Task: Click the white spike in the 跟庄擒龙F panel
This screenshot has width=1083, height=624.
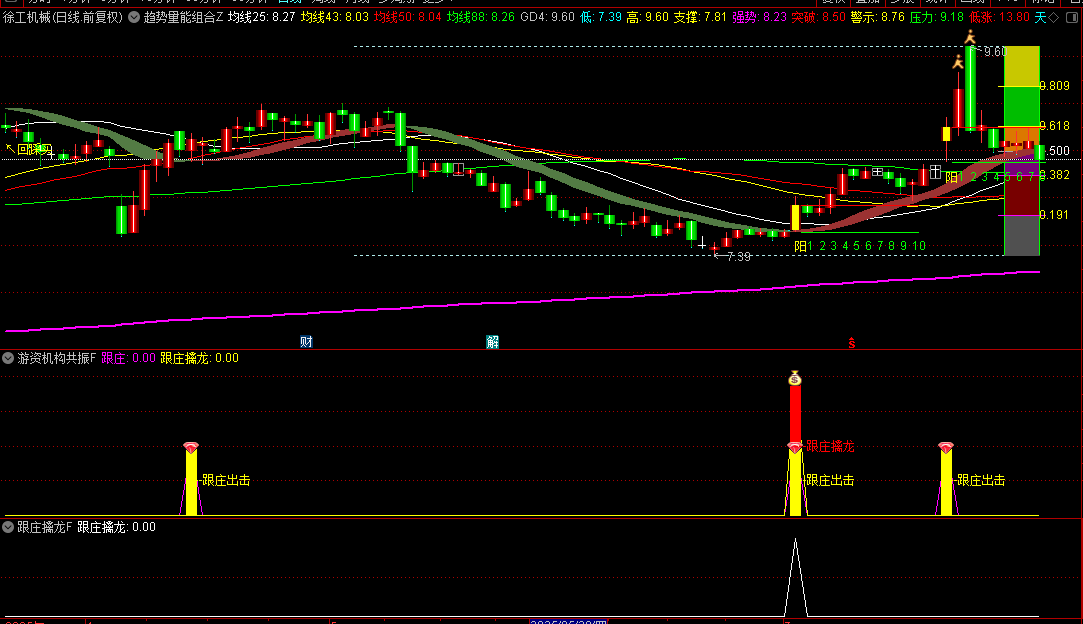Action: [796, 578]
